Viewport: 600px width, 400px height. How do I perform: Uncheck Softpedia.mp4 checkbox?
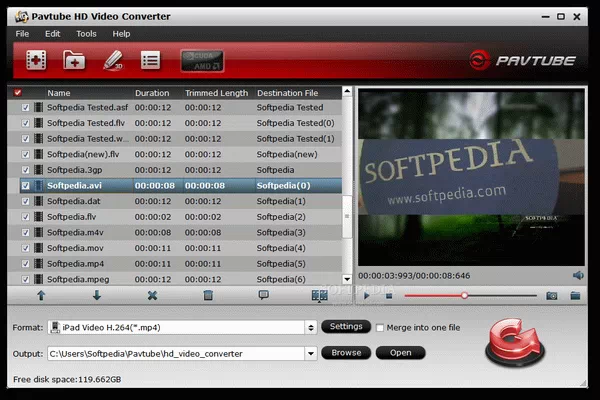point(25,264)
